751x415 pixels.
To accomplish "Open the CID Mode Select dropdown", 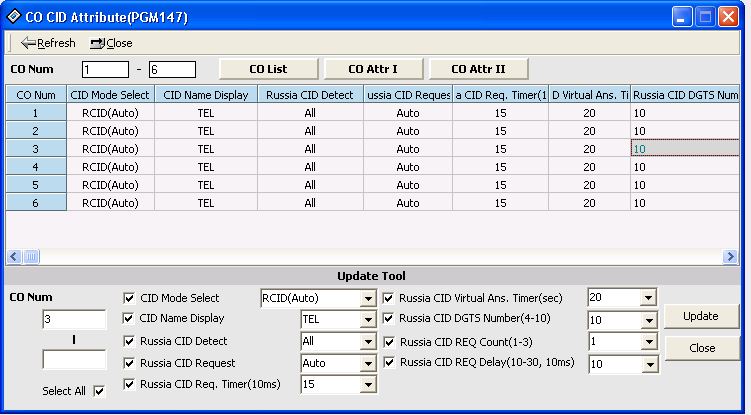I will point(367,298).
